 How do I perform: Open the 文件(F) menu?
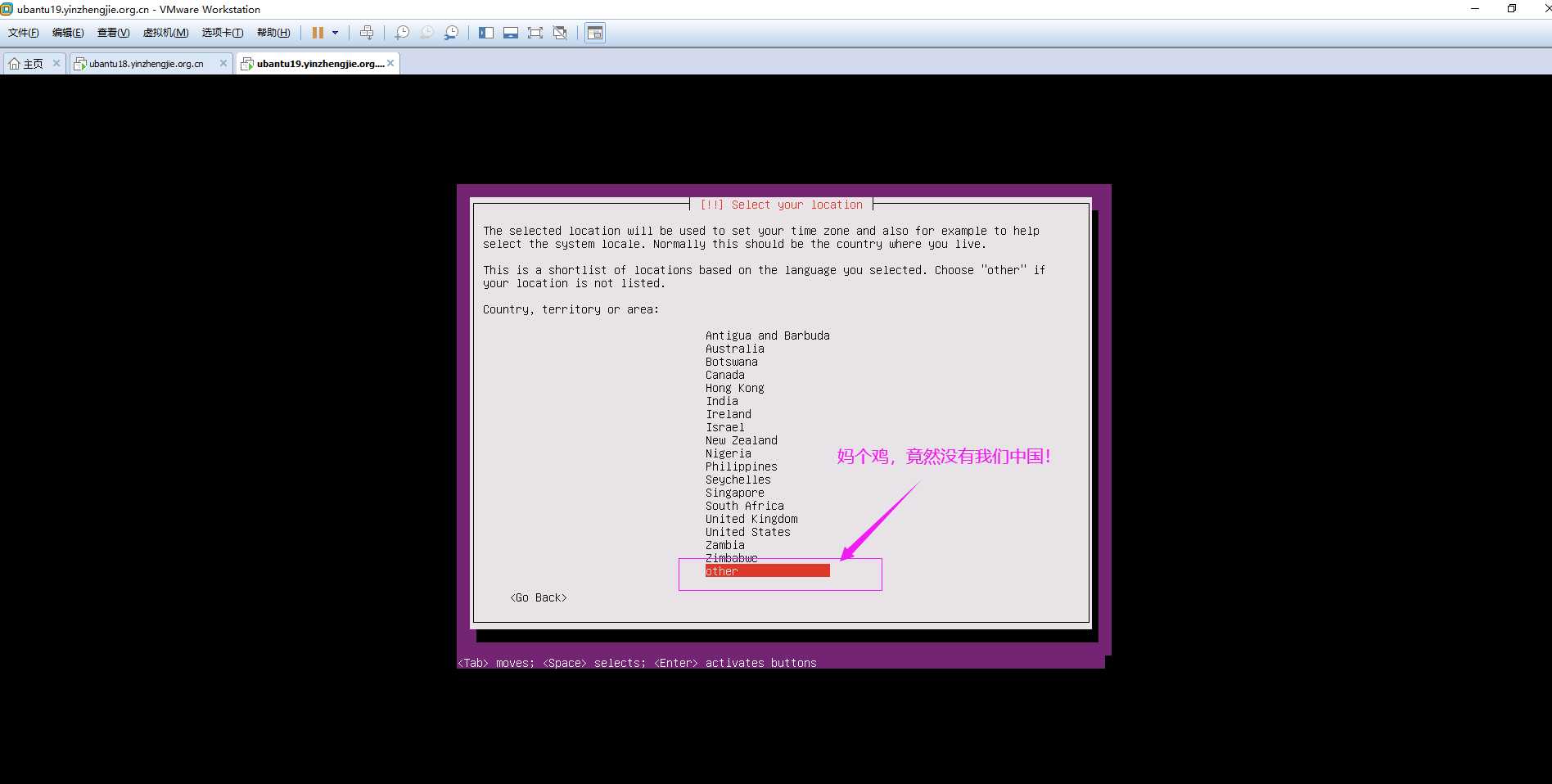pos(23,33)
